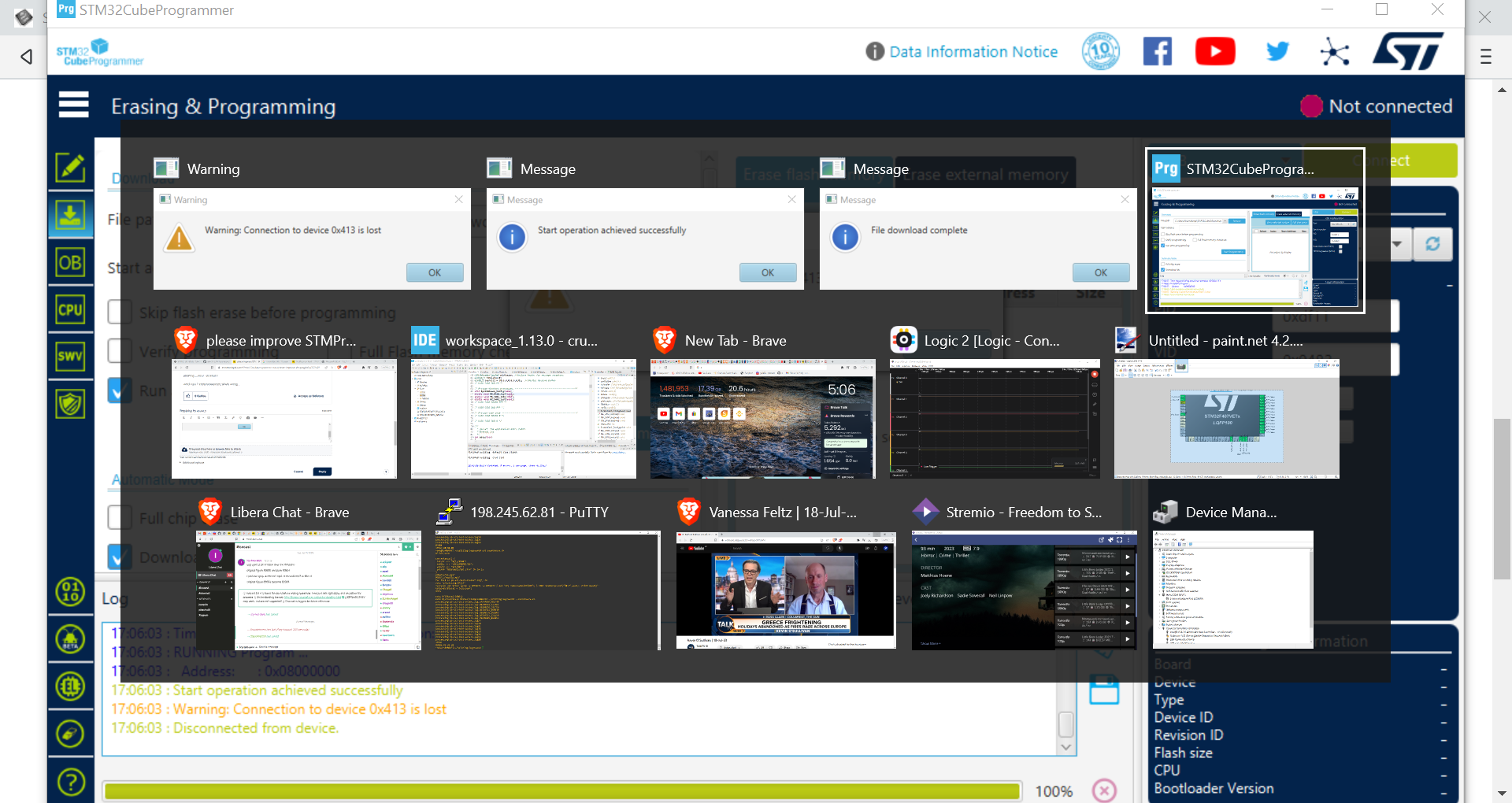Click the log scrollbar down arrow
The height and width of the screenshot is (803, 1512).
1066,747
